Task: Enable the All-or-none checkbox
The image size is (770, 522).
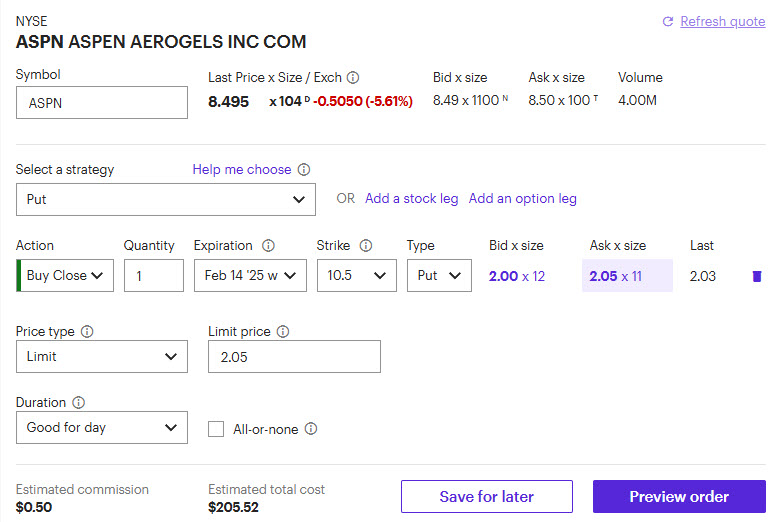Action: coord(216,429)
